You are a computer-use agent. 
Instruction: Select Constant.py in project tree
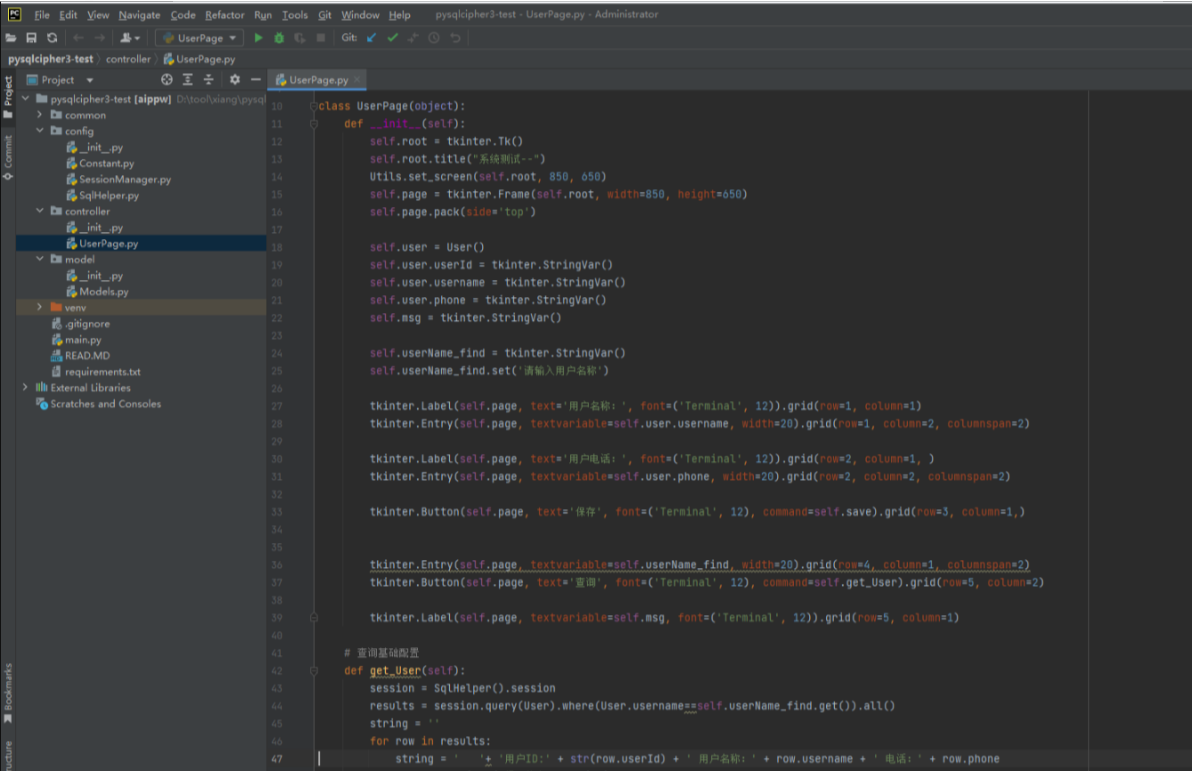[106, 163]
